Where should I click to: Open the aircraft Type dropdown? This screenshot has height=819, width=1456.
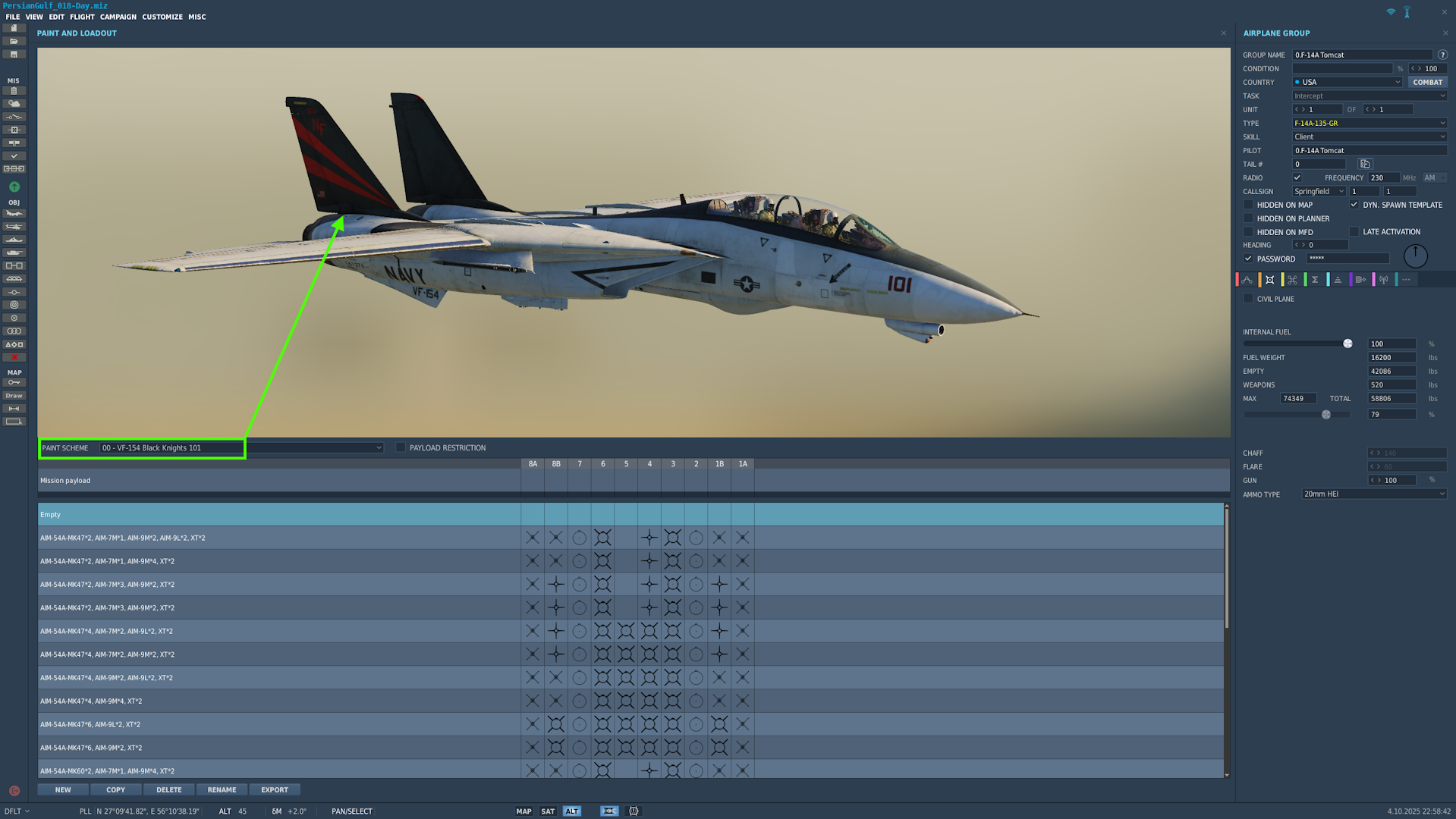tap(1370, 123)
